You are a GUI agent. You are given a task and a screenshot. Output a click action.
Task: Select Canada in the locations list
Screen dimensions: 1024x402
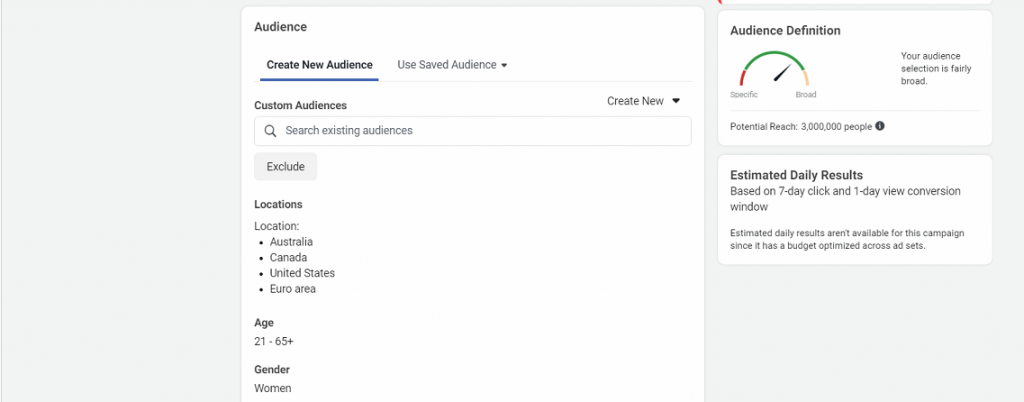[x=288, y=258]
